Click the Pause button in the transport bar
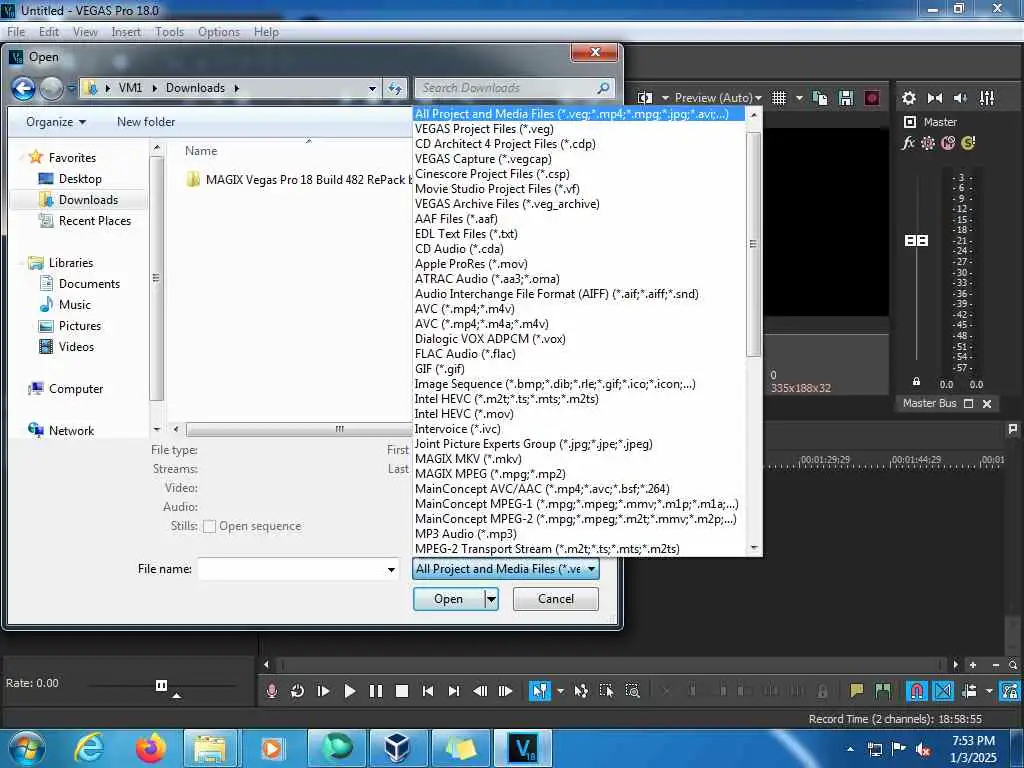Screen dimensions: 1024x768 (376, 691)
